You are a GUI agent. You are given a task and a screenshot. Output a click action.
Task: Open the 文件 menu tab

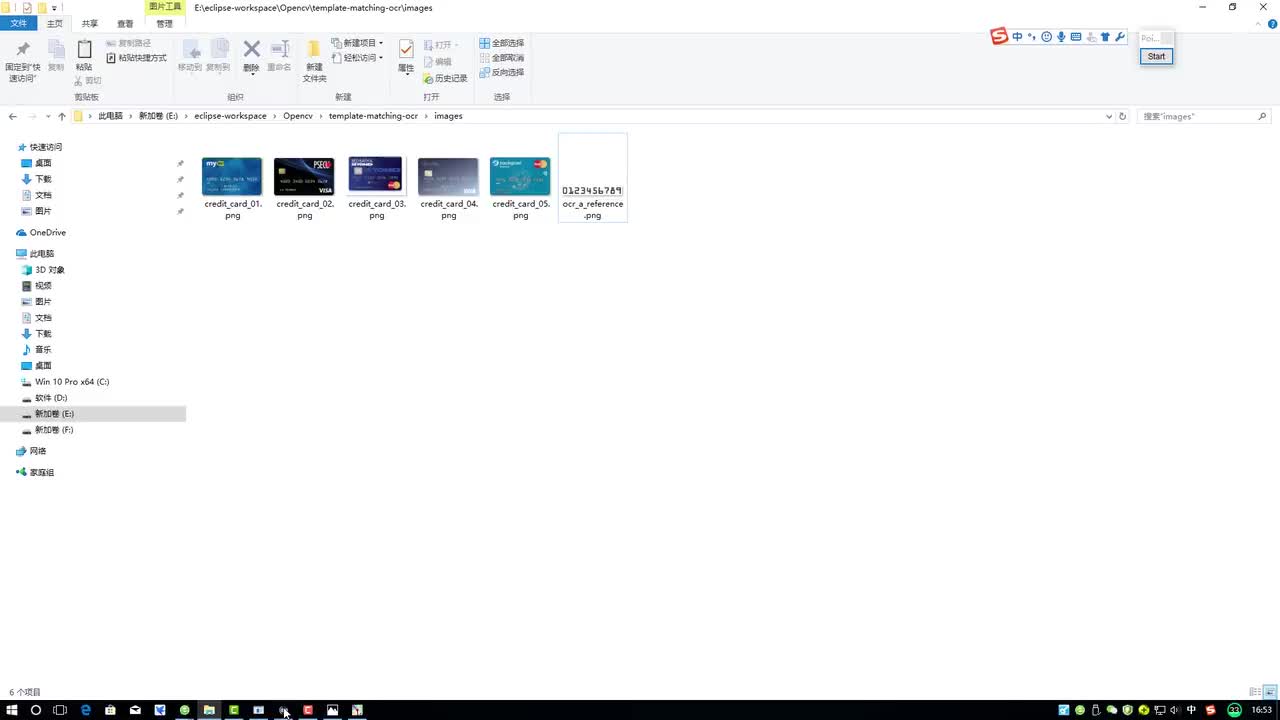coord(19,23)
